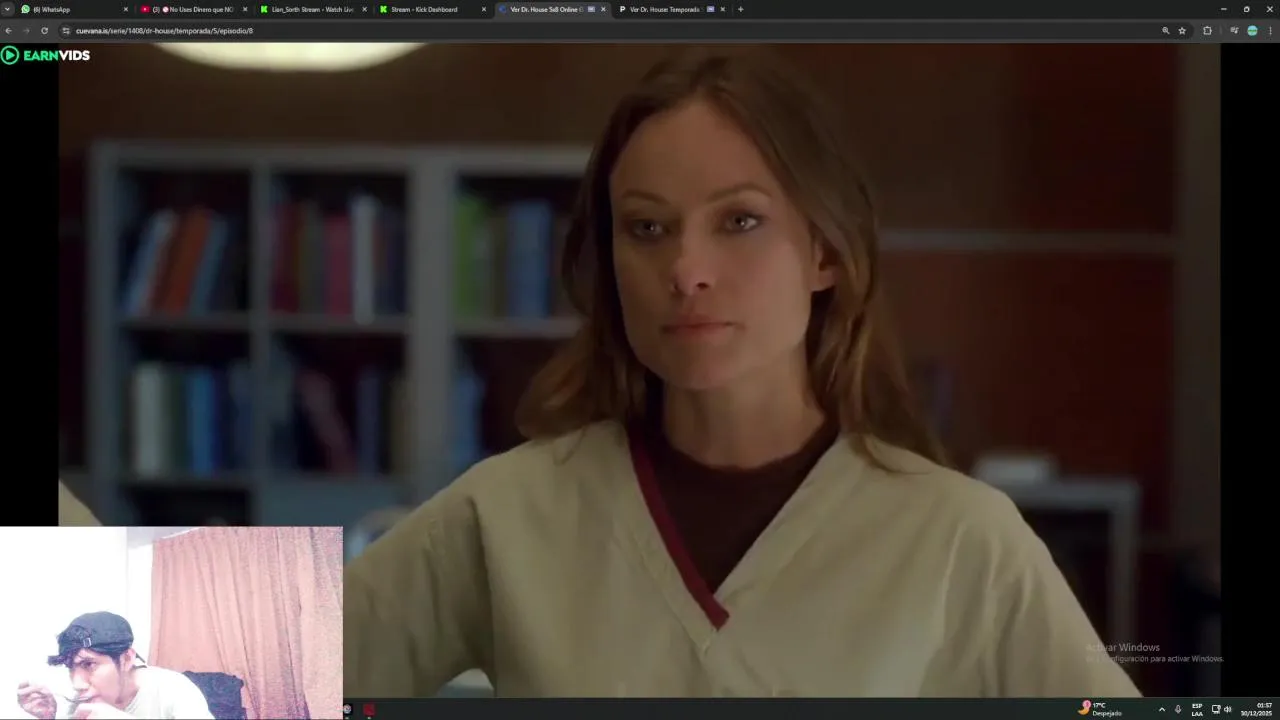This screenshot has height=720, width=1280.
Task: Open the Chrome three-dot menu
Action: (1270, 31)
